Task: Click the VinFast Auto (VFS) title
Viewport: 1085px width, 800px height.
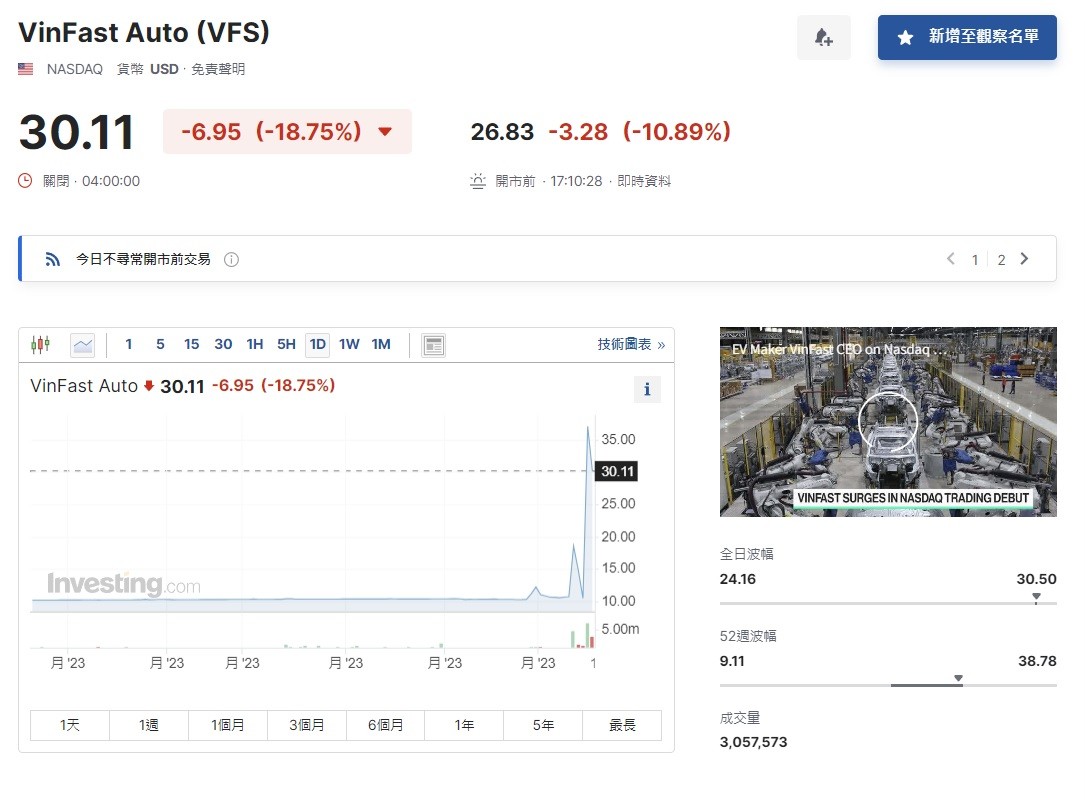Action: [x=144, y=33]
